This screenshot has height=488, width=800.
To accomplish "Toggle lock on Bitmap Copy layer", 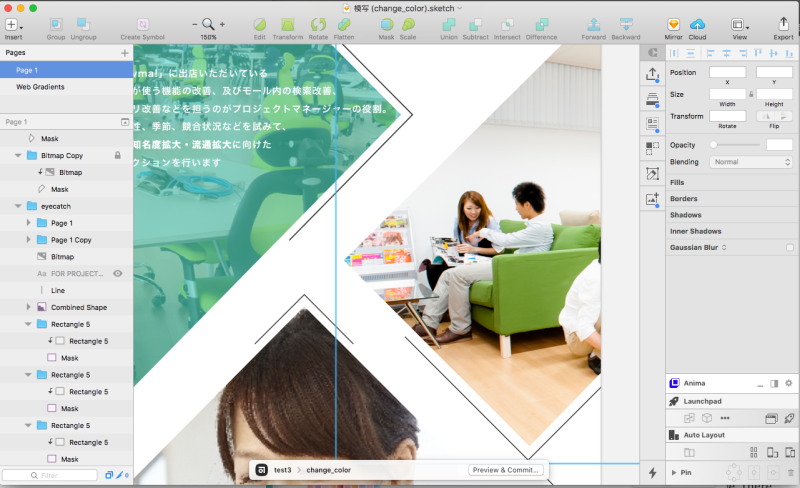I will point(118,155).
